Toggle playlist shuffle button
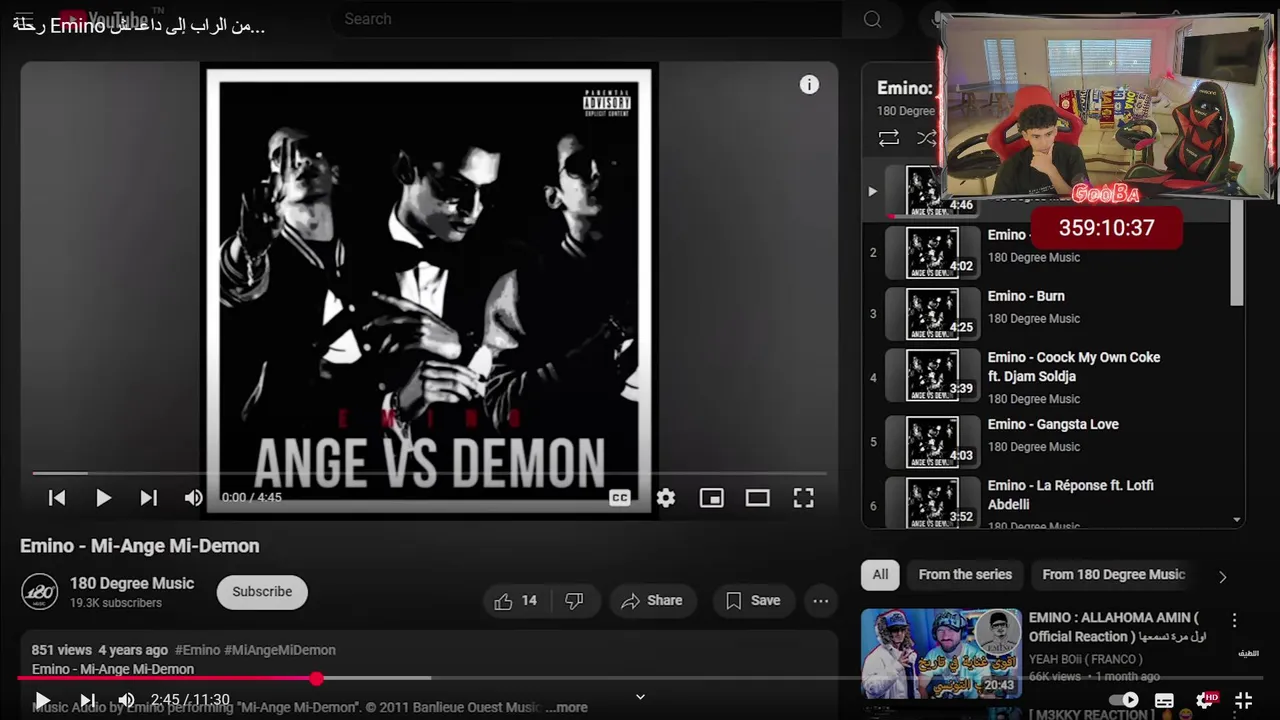 tap(926, 138)
